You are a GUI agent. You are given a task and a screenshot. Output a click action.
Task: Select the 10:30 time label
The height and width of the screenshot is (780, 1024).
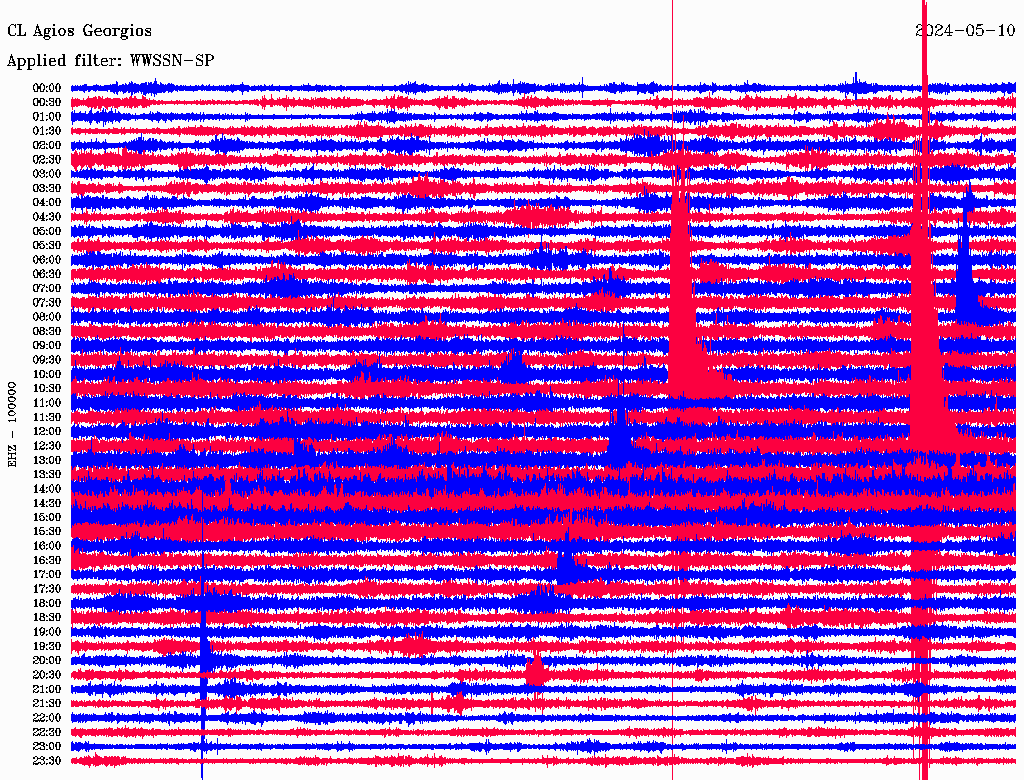47,389
